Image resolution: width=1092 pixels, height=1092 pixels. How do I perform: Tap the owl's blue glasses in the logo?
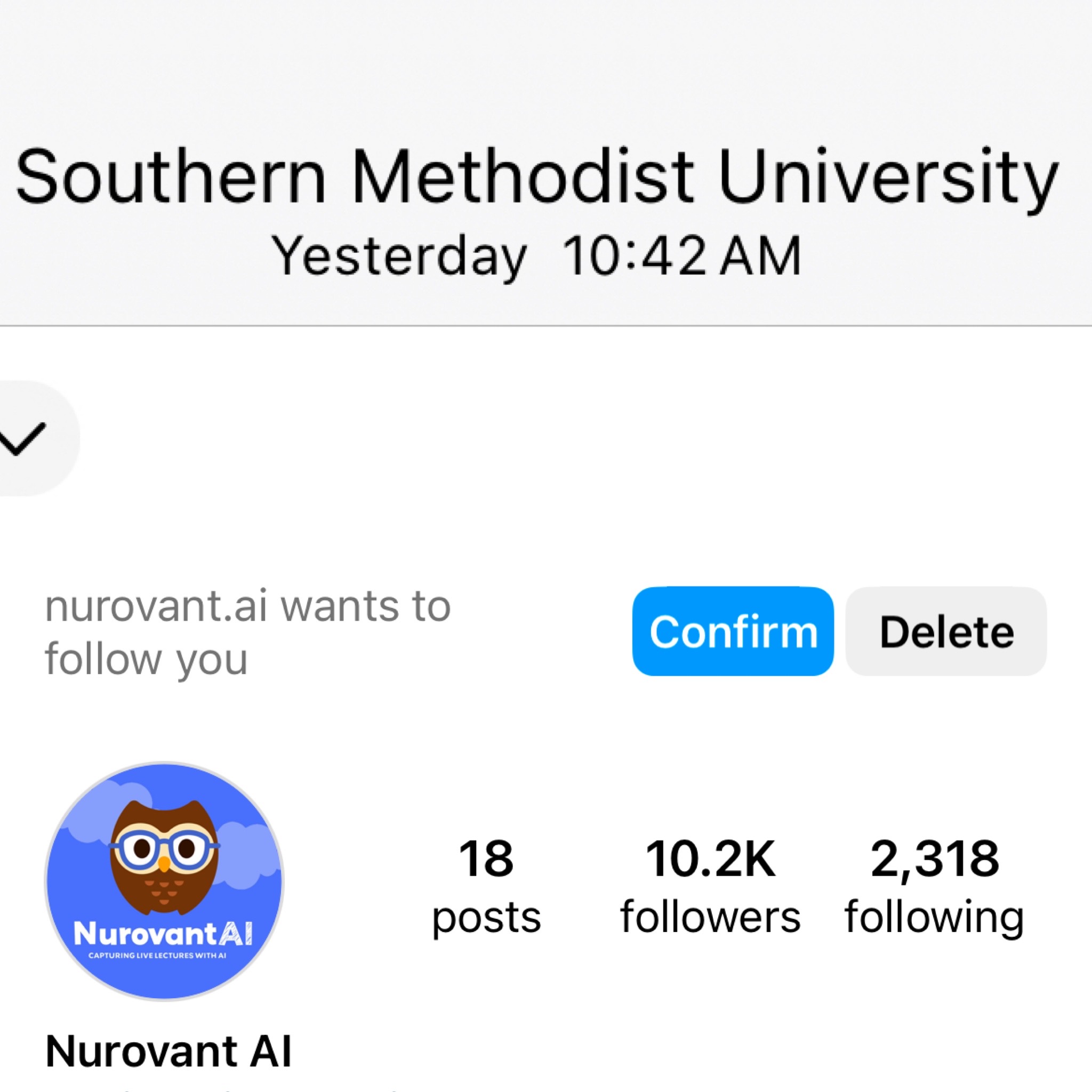point(164,847)
